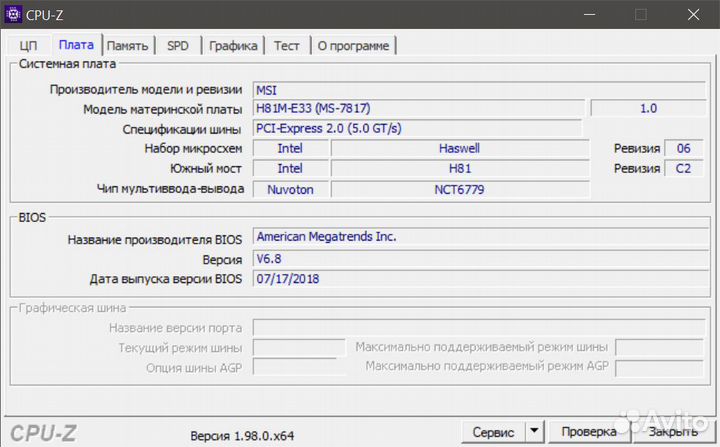This screenshot has width=720, height=447.
Task: Click the Максимально поддерживаемый режим AGP field
Action: [x=659, y=368]
